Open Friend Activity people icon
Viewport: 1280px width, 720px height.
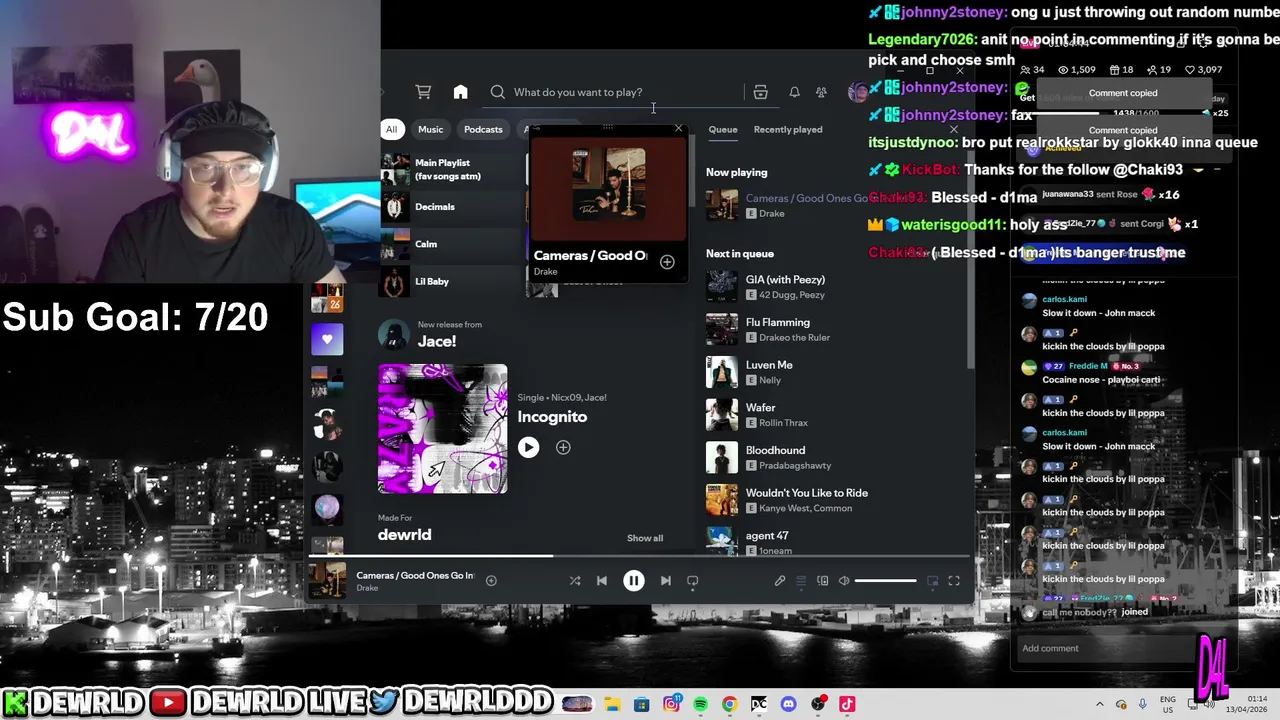point(821,92)
